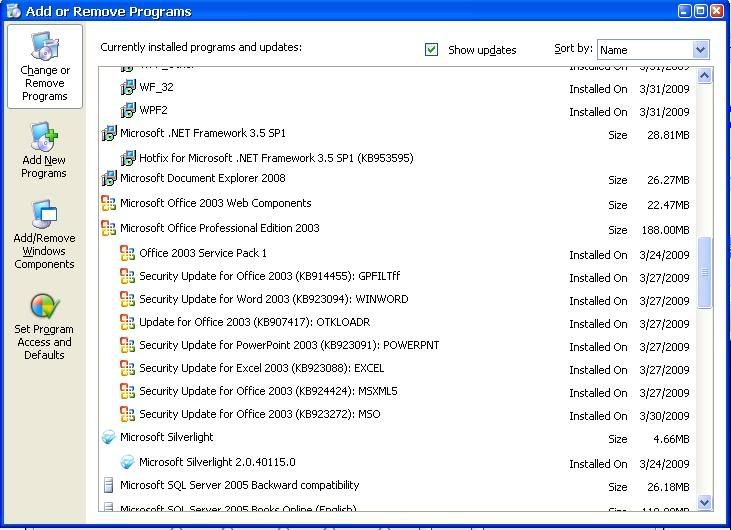Viewport: 731px width, 530px height.
Task: Click the KB923088 EXCEL update icon
Action: tap(127, 368)
